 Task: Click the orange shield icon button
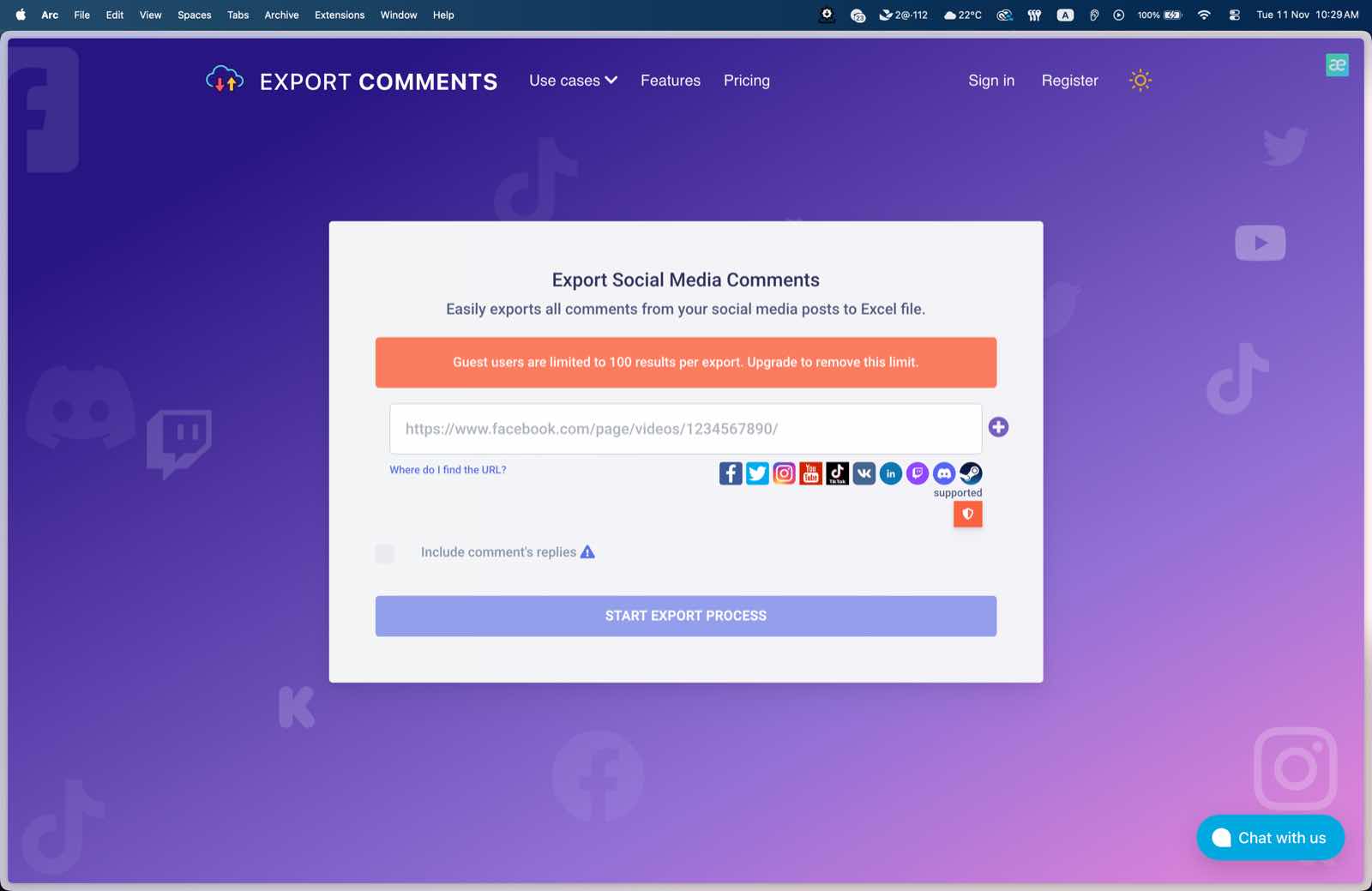point(967,515)
